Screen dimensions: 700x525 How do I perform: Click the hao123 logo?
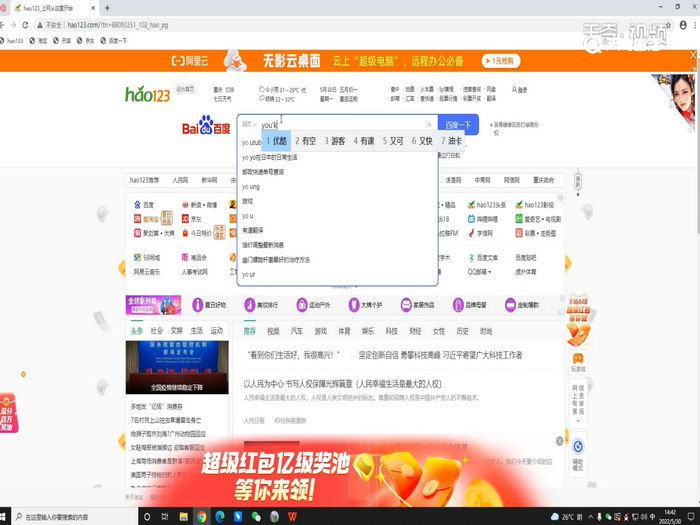pyautogui.click(x=147, y=94)
